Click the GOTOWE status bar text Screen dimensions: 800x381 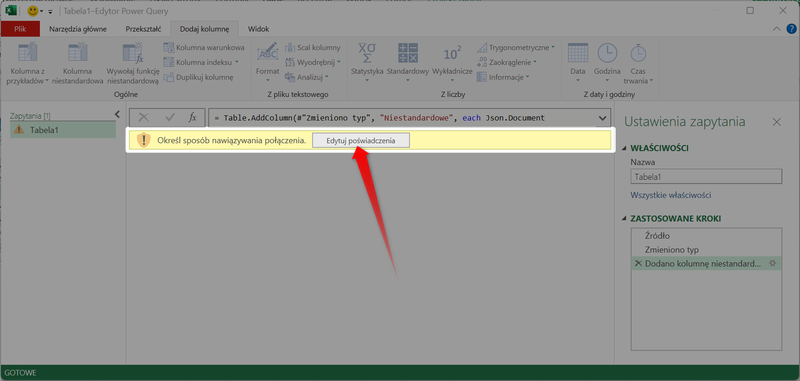pyautogui.click(x=20, y=373)
